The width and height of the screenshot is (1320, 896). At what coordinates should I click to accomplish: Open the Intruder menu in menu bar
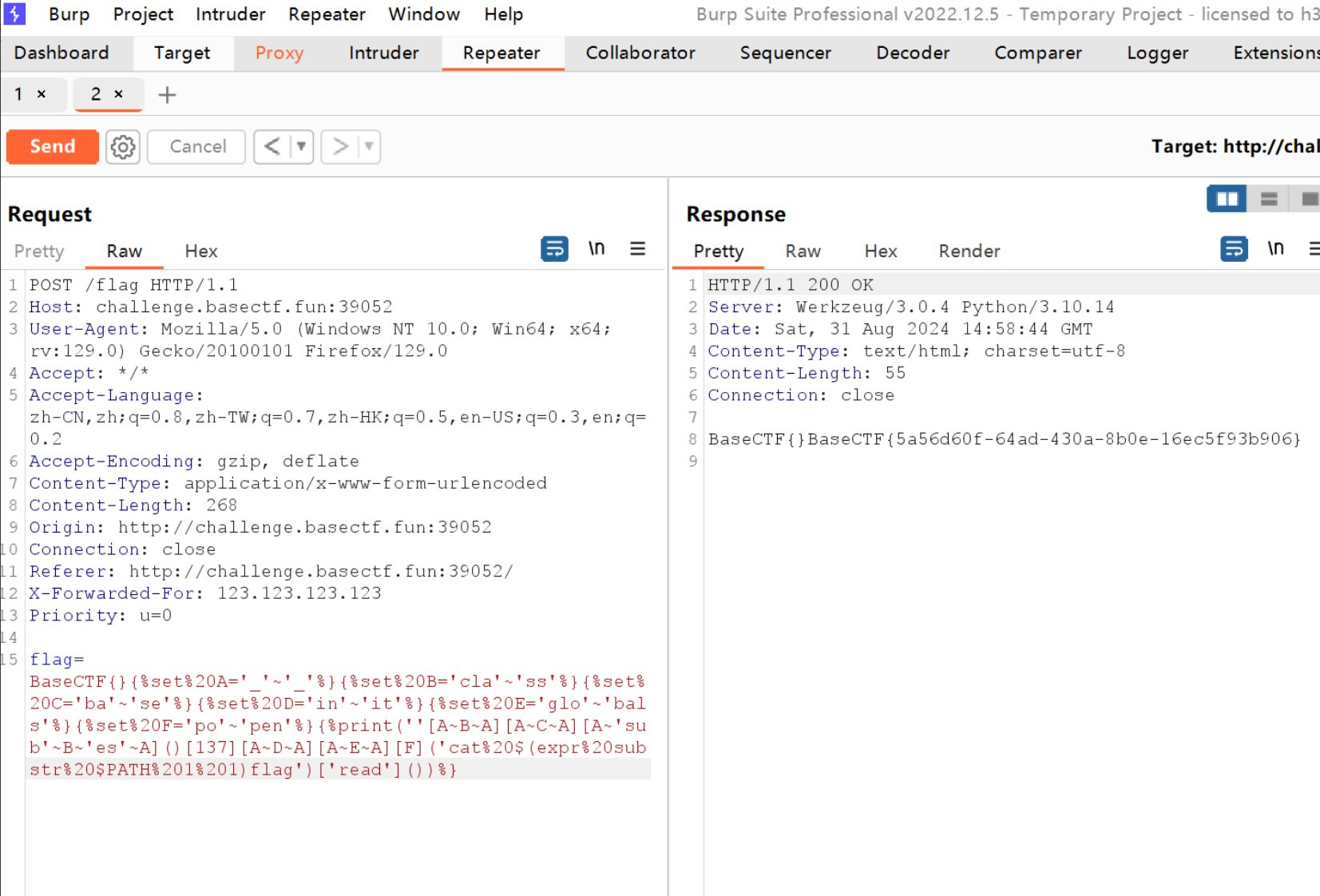(x=231, y=14)
